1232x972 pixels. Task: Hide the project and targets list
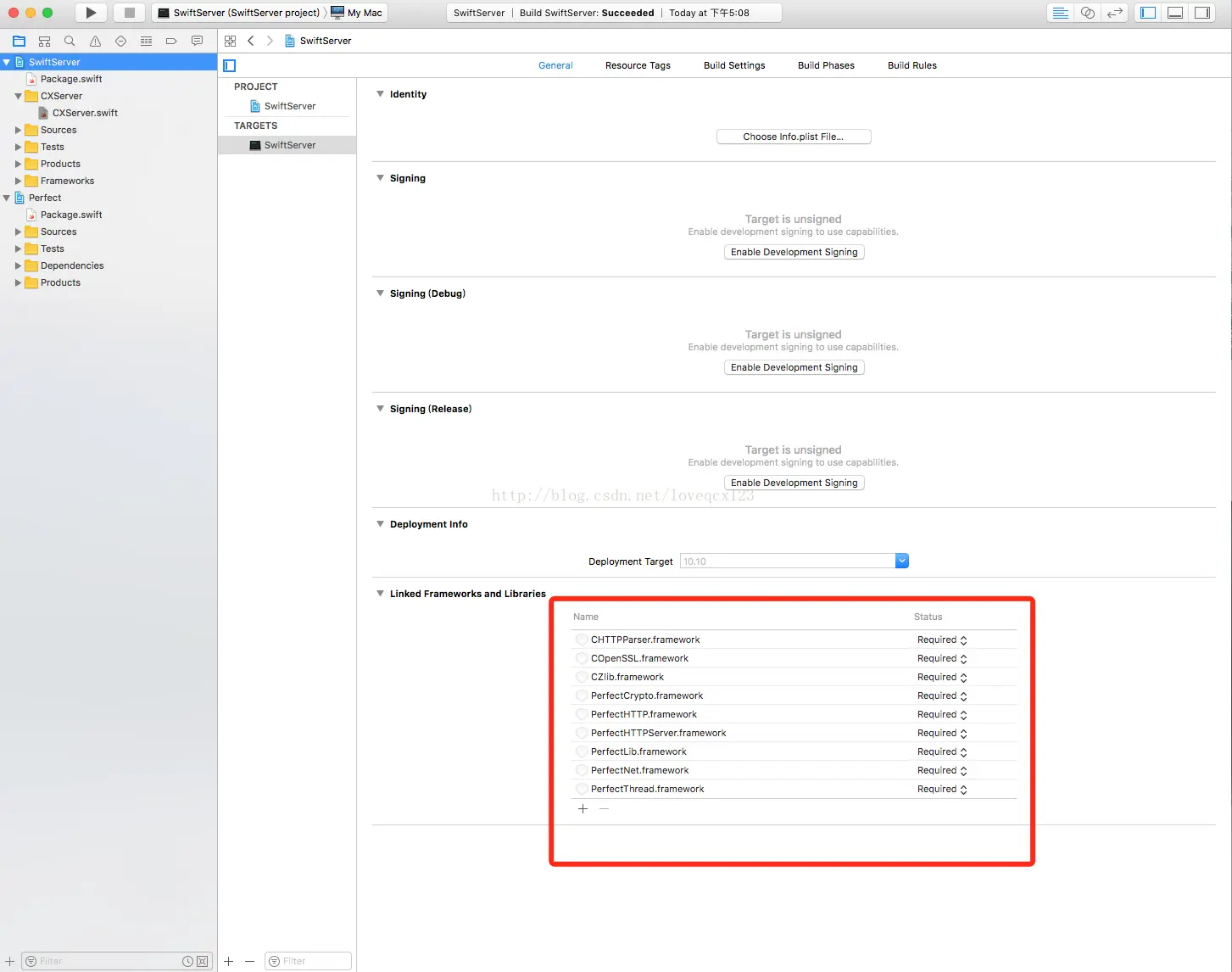229,65
